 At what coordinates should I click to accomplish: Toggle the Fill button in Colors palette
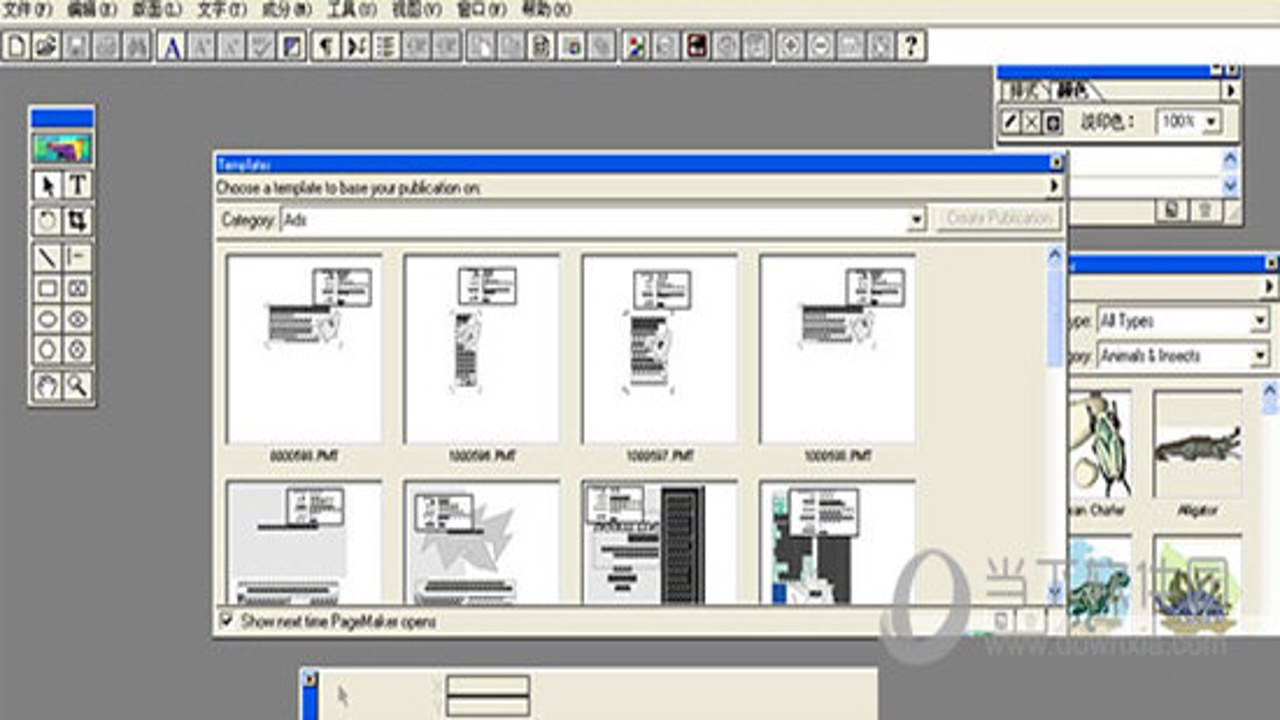pos(1032,122)
